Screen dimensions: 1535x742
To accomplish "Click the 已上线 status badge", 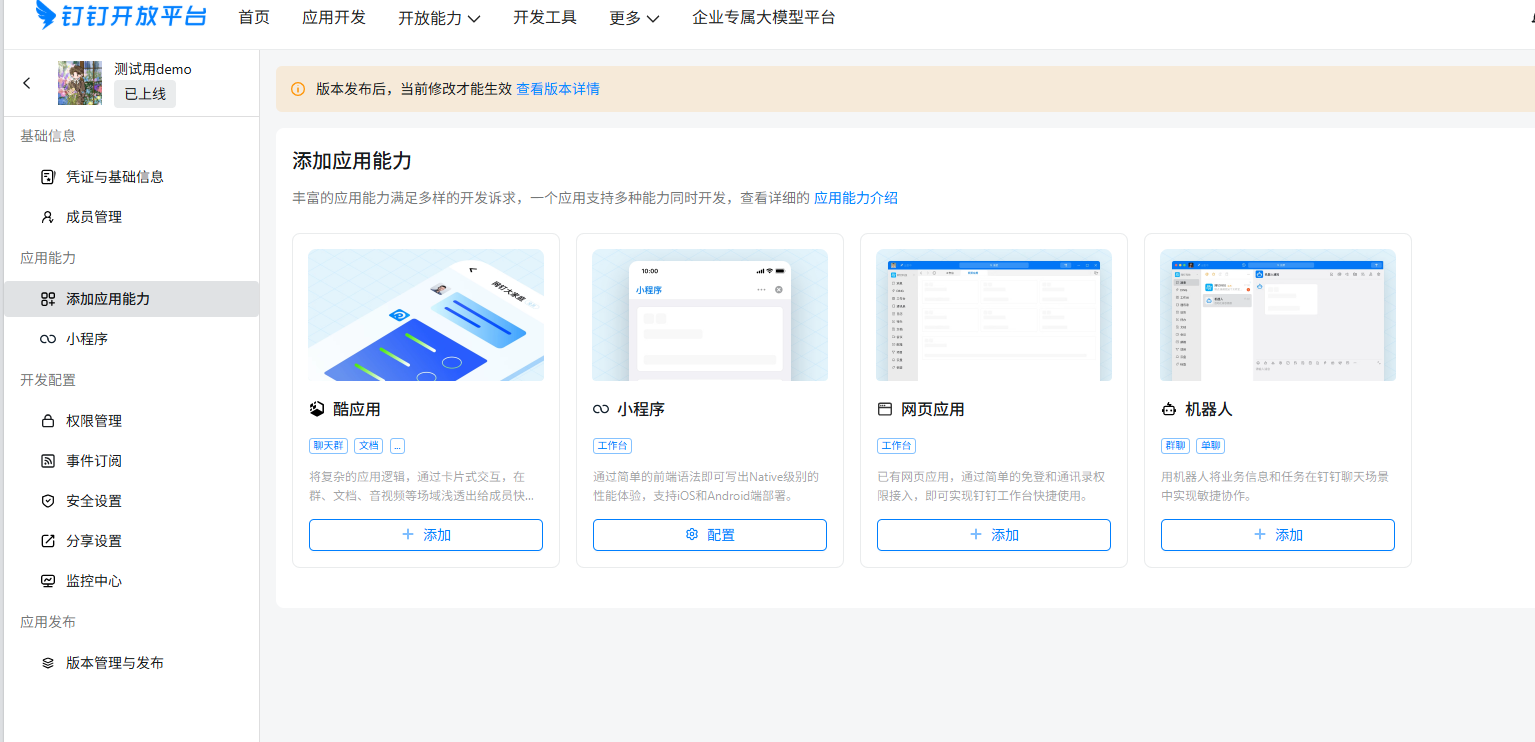I will coord(145,94).
